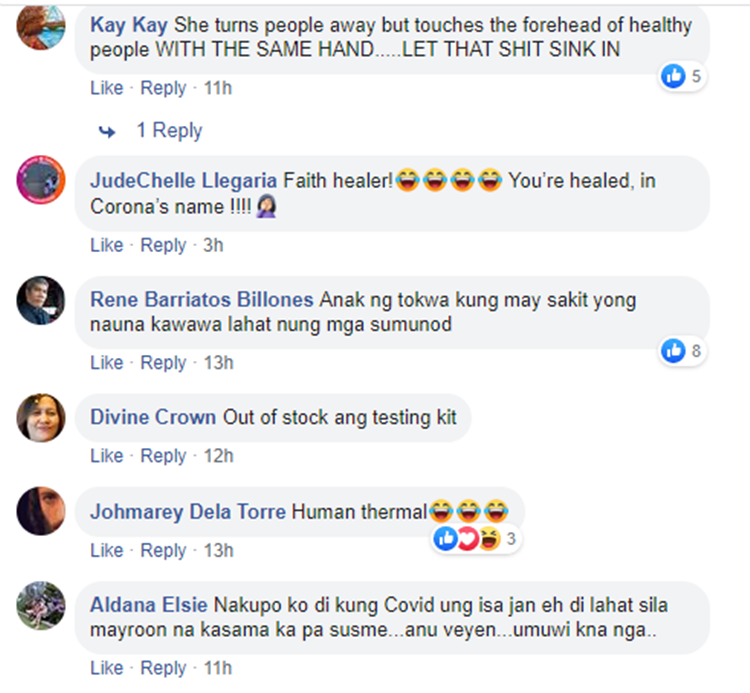Reply to Divine Crown's comment
The width and height of the screenshot is (750, 693).
(163, 456)
